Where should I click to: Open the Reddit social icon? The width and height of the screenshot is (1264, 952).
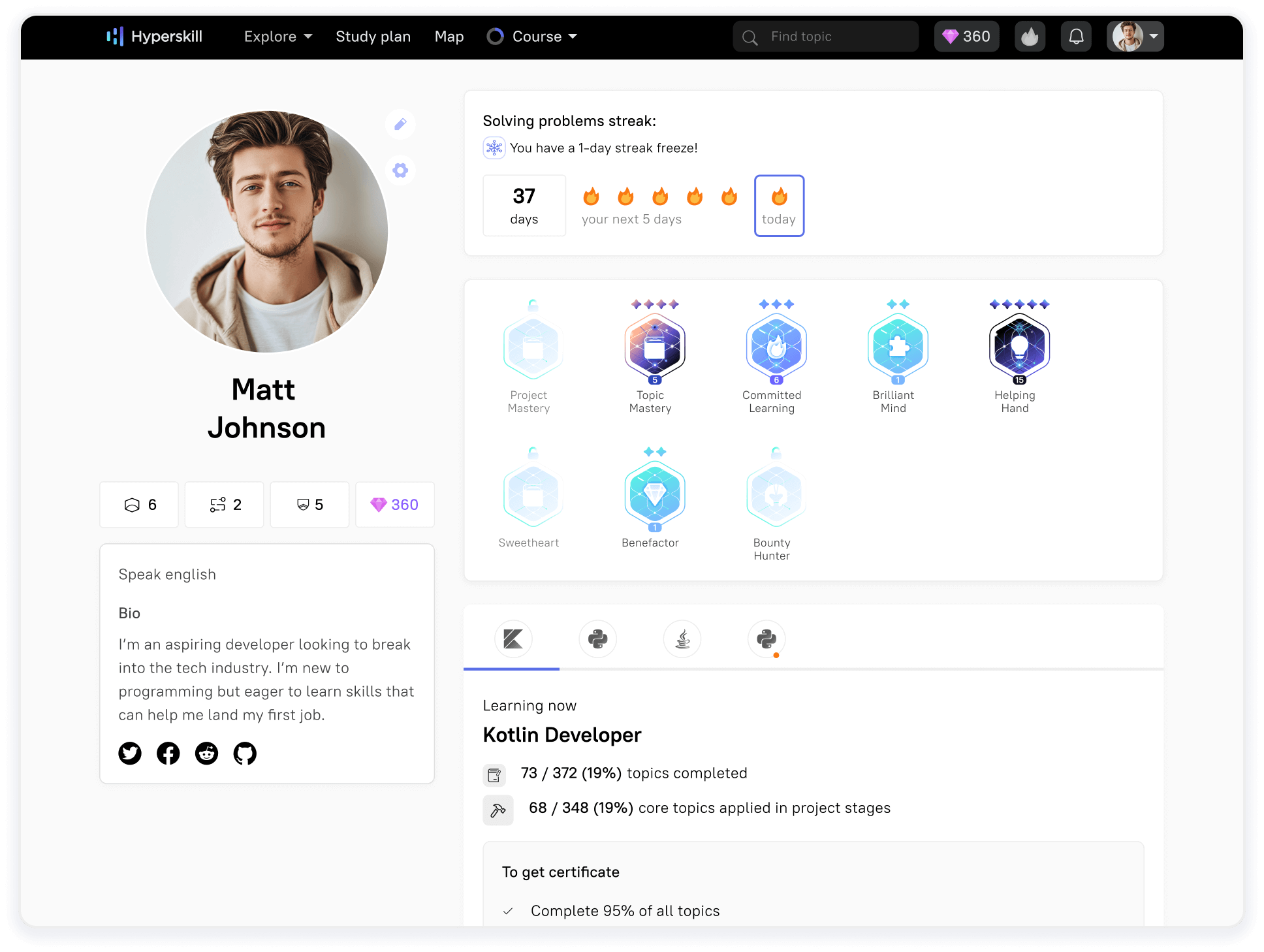coord(207,753)
